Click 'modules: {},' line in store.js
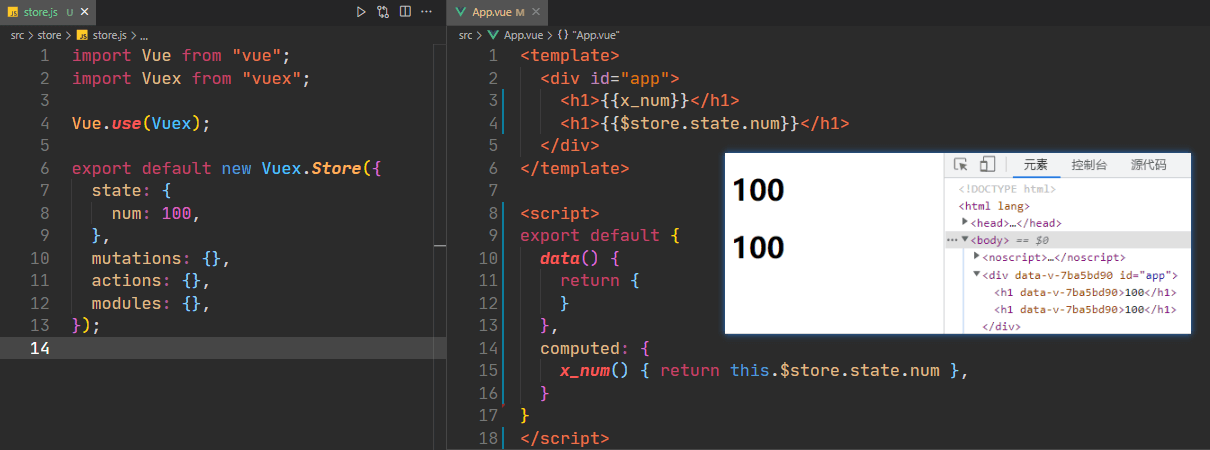The image size is (1210, 450). point(151,303)
